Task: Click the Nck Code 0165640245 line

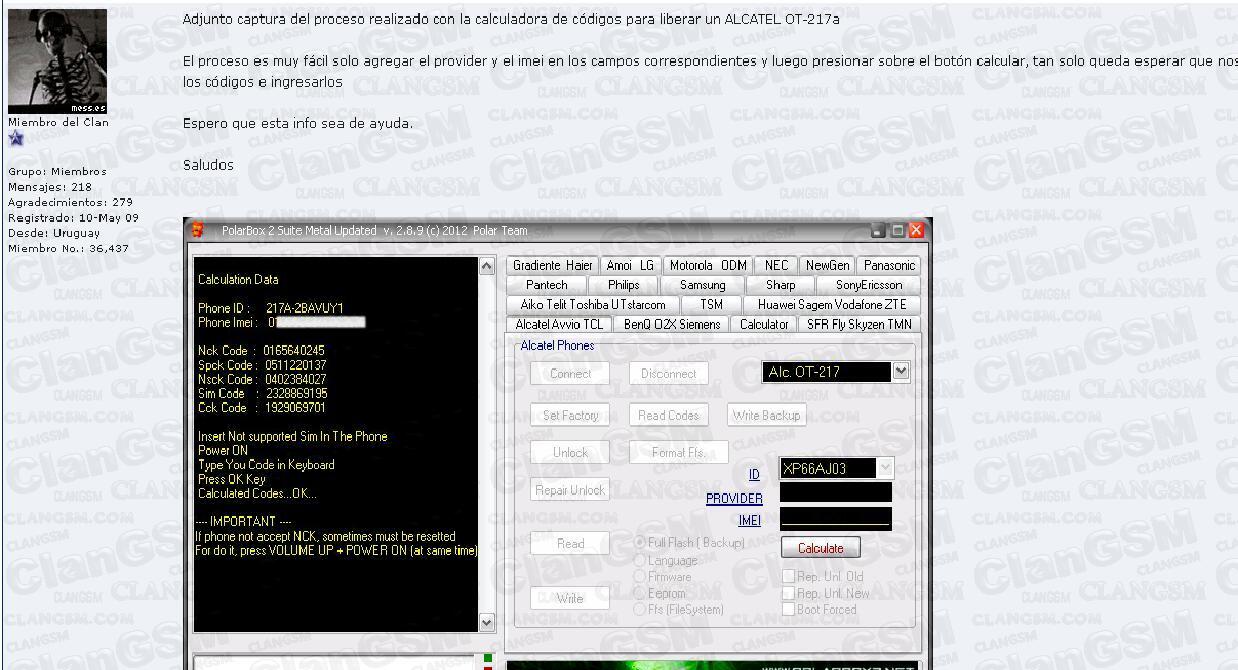Action: coord(261,351)
